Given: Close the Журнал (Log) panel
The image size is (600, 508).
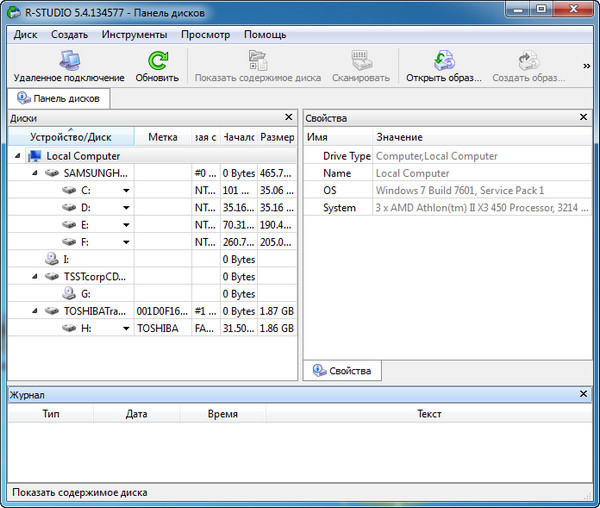Looking at the screenshot, I should (584, 395).
